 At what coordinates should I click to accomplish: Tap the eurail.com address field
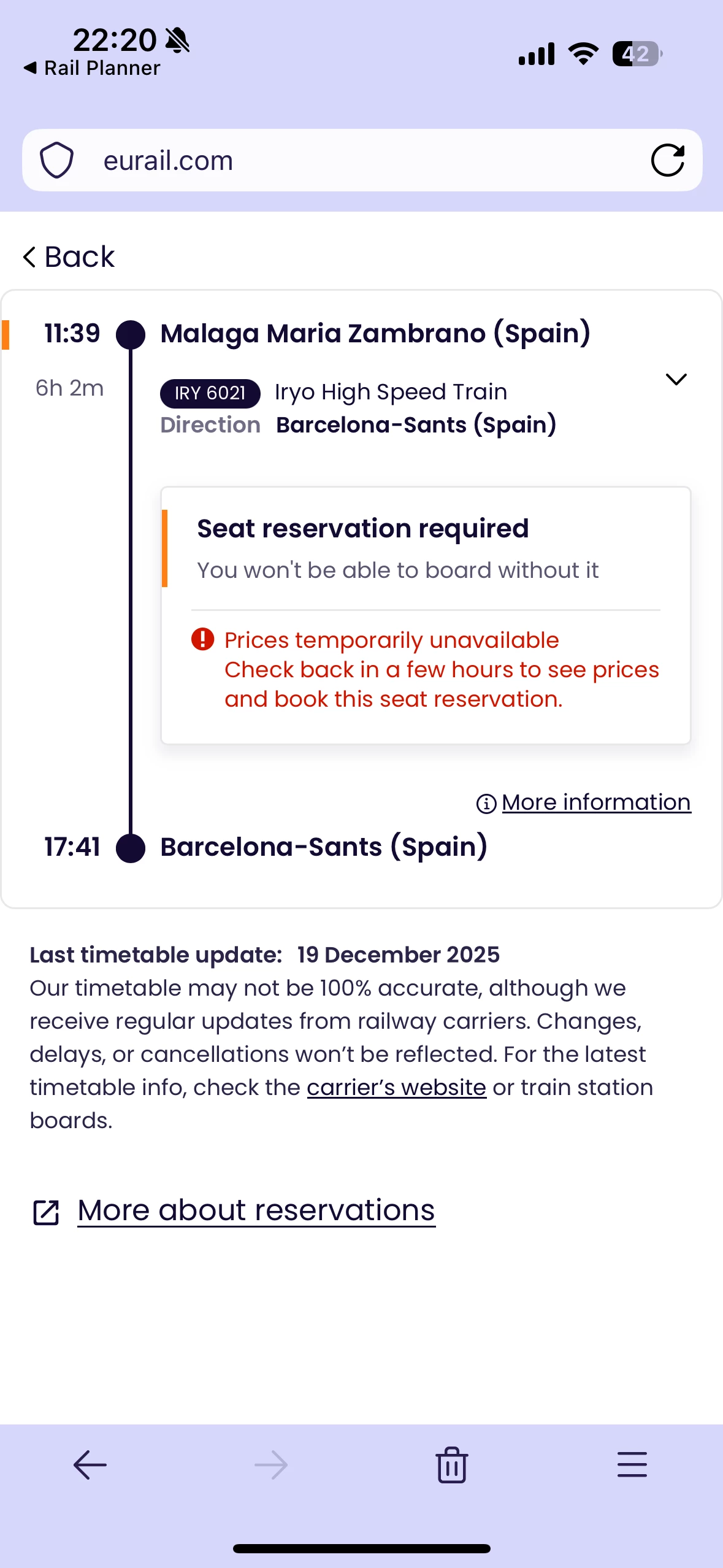pyautogui.click(x=343, y=161)
